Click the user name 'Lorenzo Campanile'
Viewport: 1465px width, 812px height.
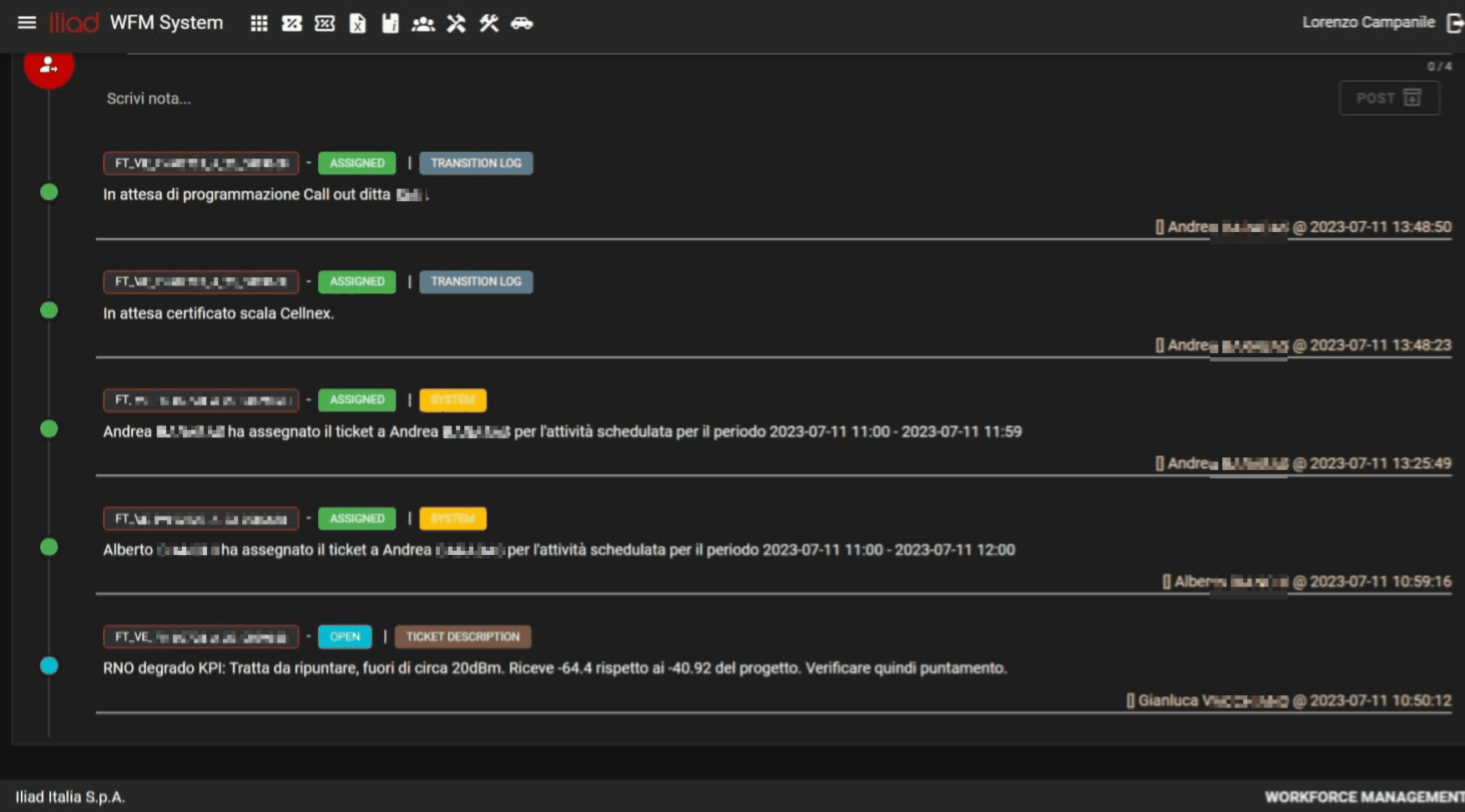click(1368, 23)
